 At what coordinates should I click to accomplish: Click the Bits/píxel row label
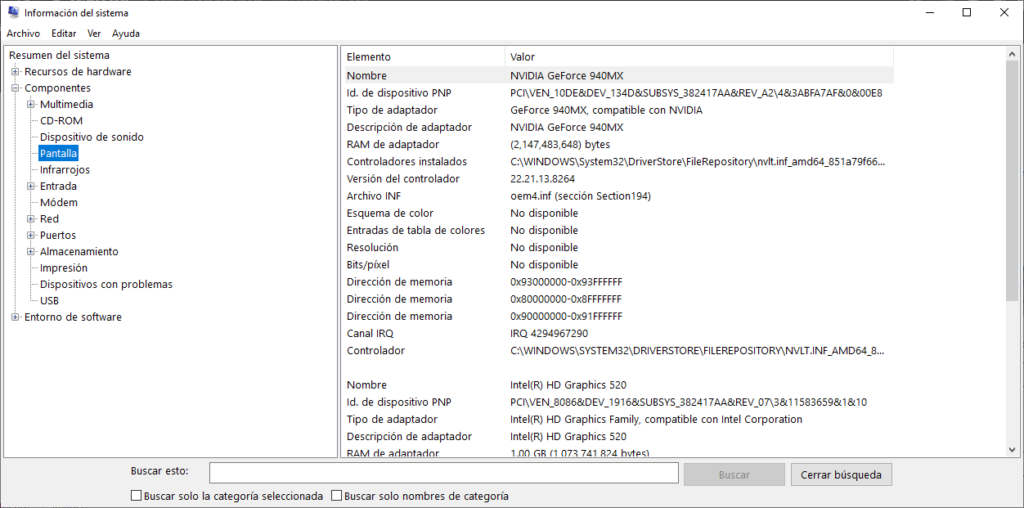pyautogui.click(x=370, y=264)
